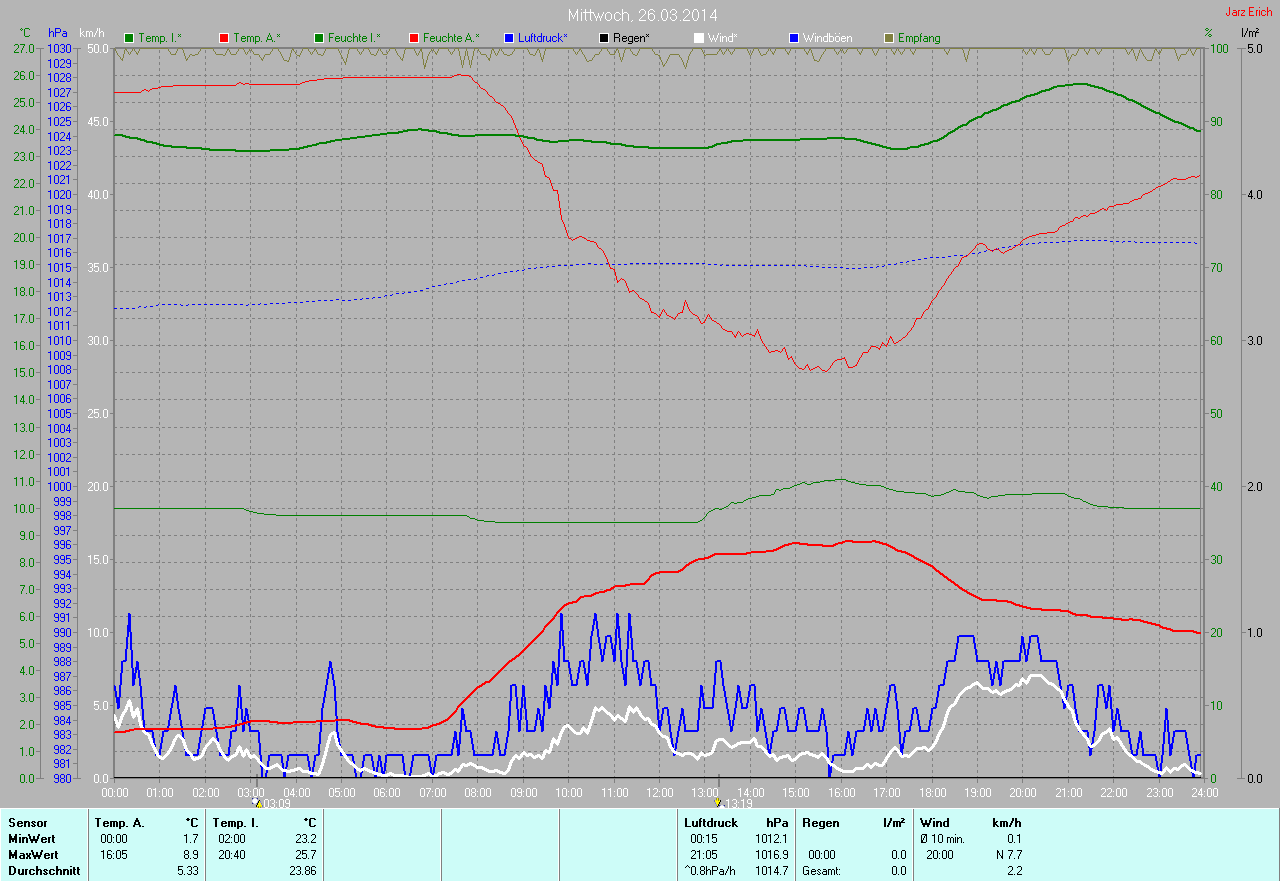This screenshot has width=1280, height=881.
Task: Click the Jarz Erich author label
Action: [1250, 12]
